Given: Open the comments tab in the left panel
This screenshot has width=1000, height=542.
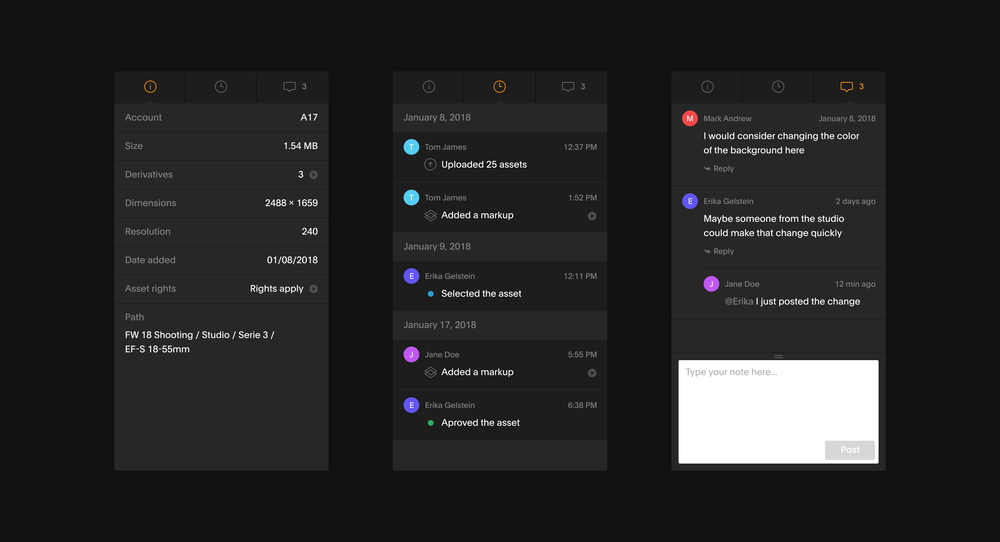Looking at the screenshot, I should click(292, 87).
